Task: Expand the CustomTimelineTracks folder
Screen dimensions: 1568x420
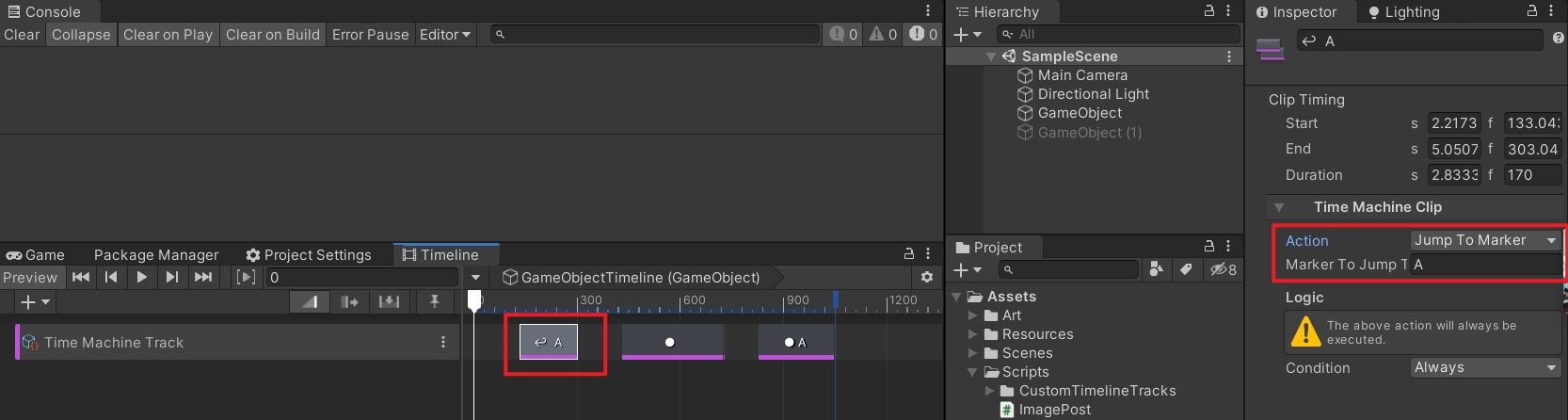Action: click(989, 391)
